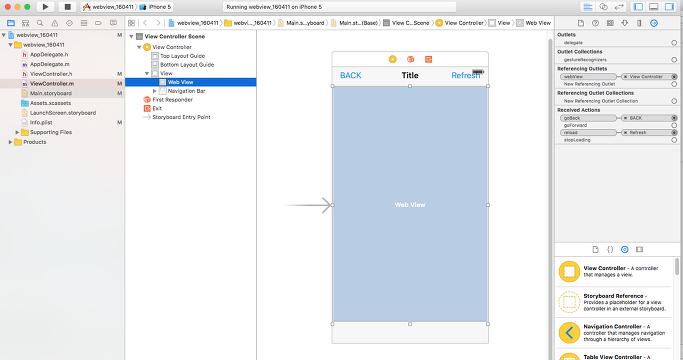This screenshot has width=683, height=360.
Task: Open the Symbol navigator tab
Action: [26, 23]
